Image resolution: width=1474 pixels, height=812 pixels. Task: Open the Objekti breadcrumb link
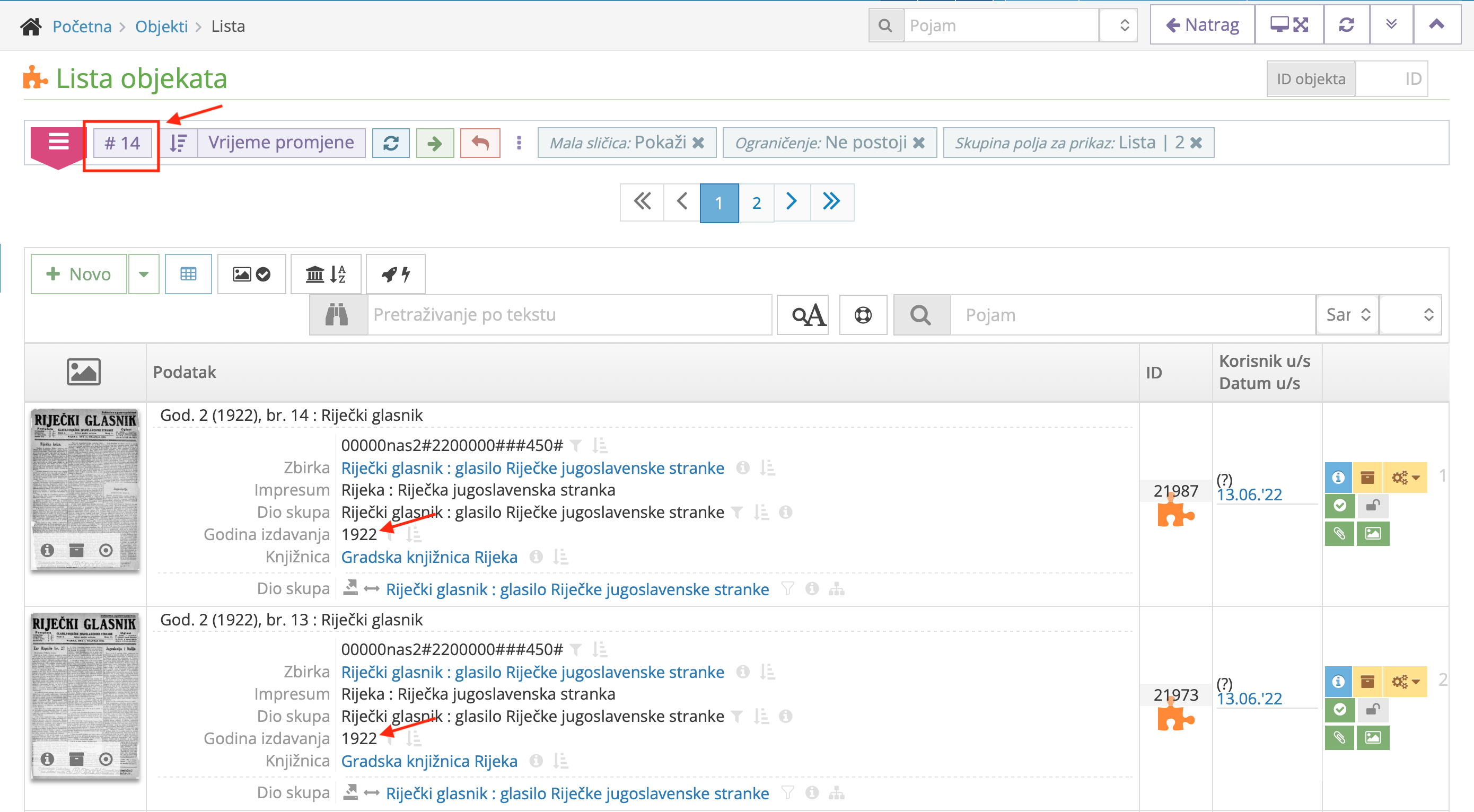point(161,27)
